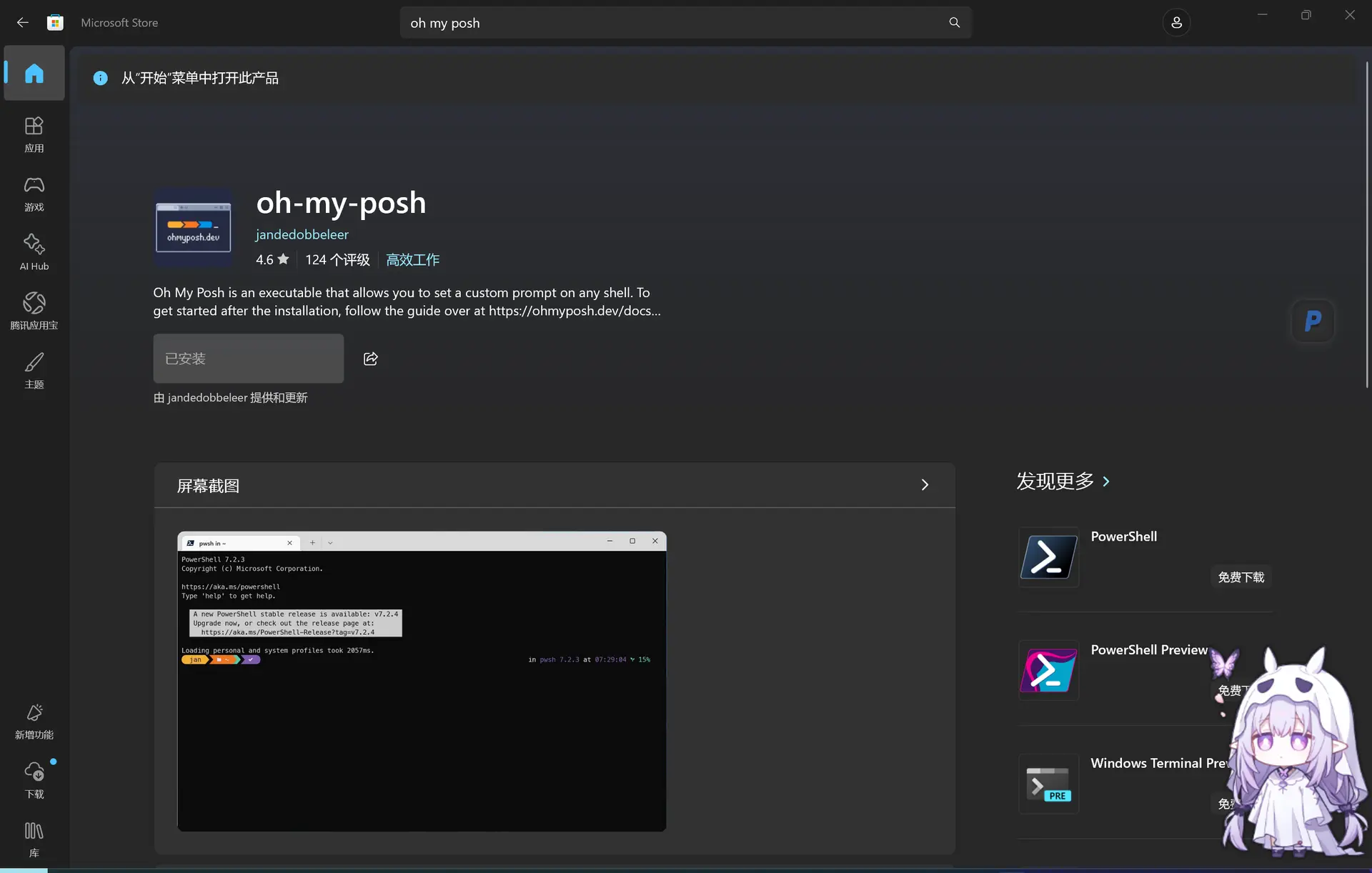This screenshot has width=1372, height=873.
Task: Click the floating P icon
Action: [1313, 321]
